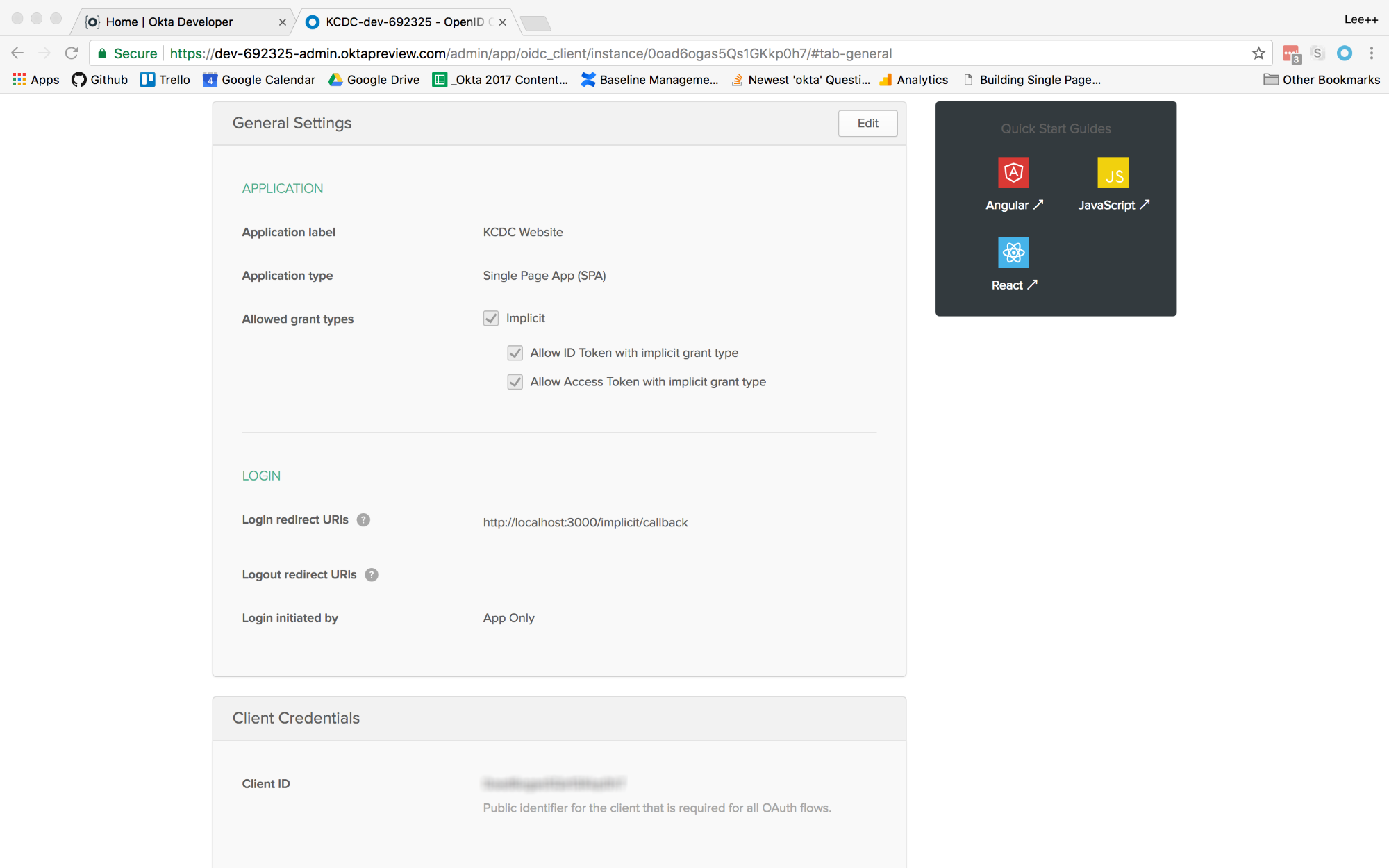Open the React quick start guide icon
This screenshot has width=1389, height=868.
(x=1013, y=253)
